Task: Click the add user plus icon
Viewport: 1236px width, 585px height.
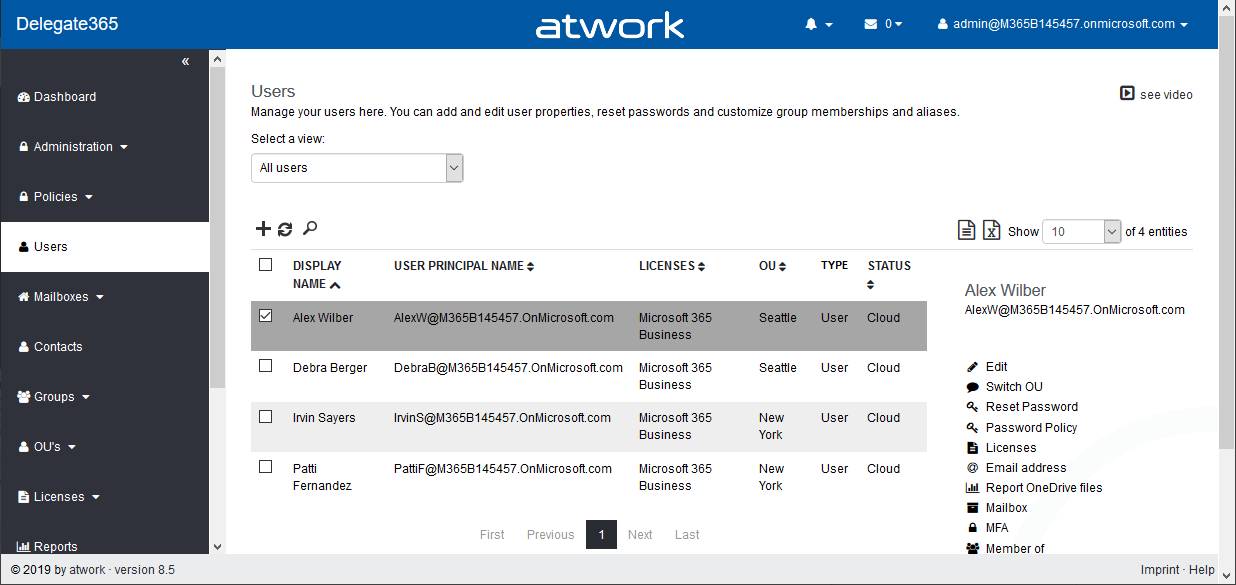Action: pos(263,229)
